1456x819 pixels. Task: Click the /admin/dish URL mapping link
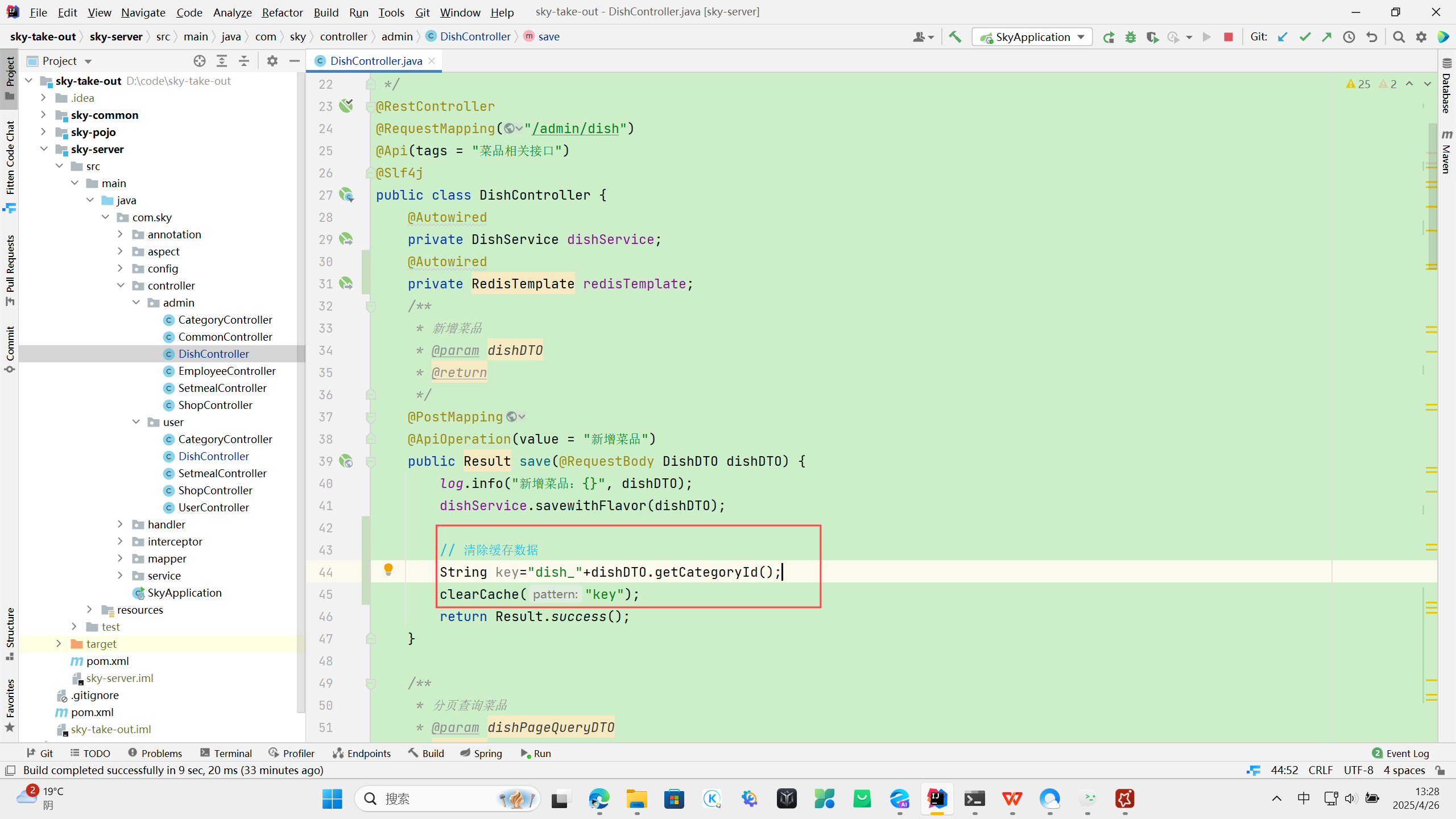point(575,129)
